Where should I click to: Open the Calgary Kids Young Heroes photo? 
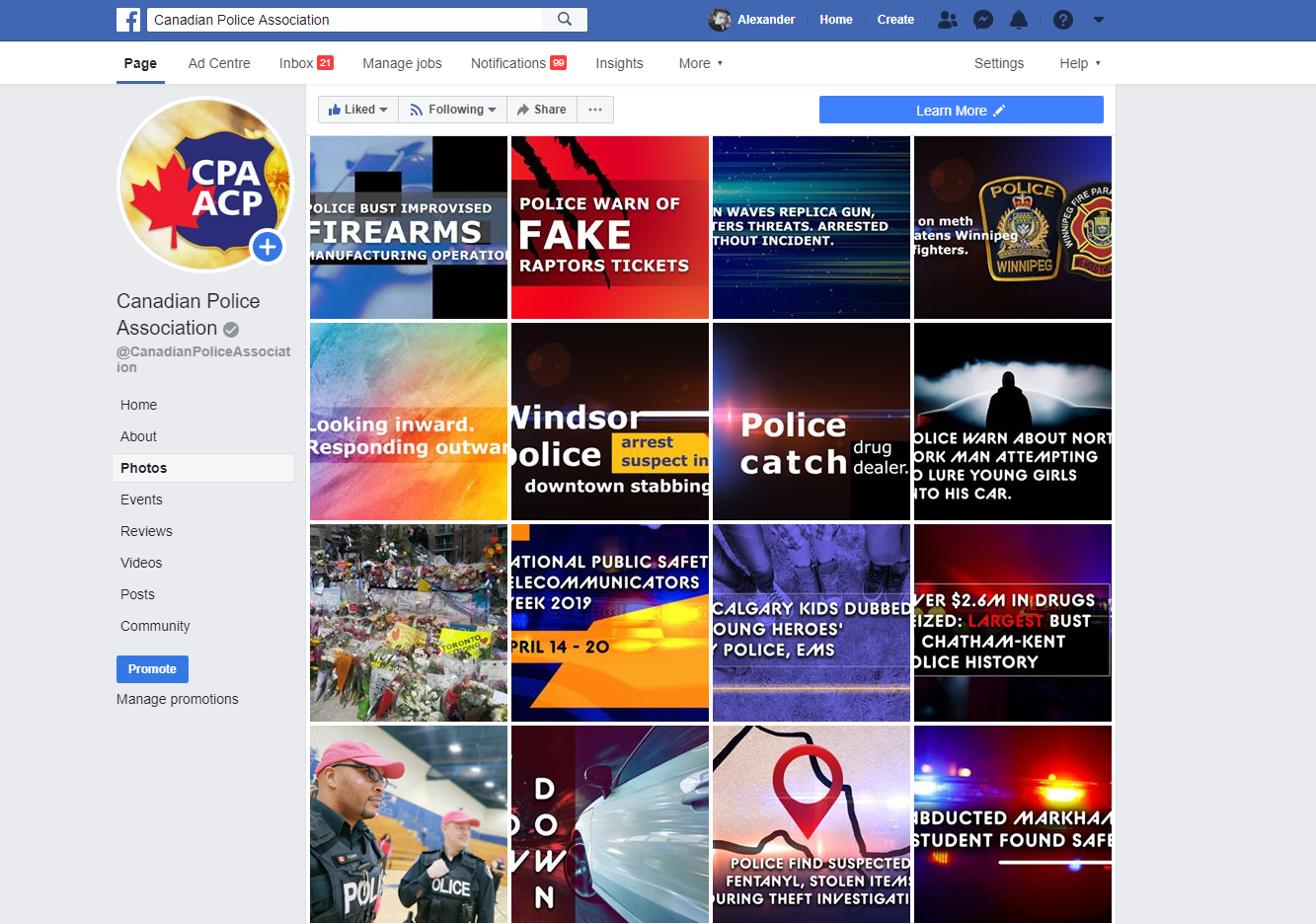(812, 623)
